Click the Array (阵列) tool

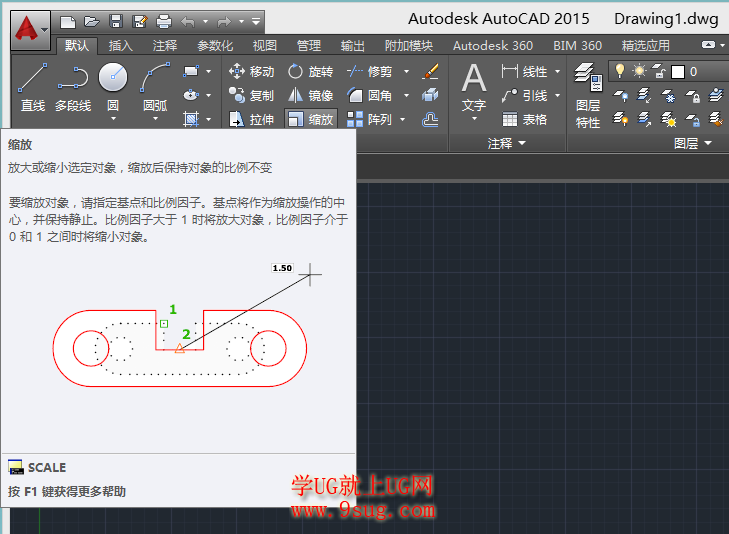370,119
